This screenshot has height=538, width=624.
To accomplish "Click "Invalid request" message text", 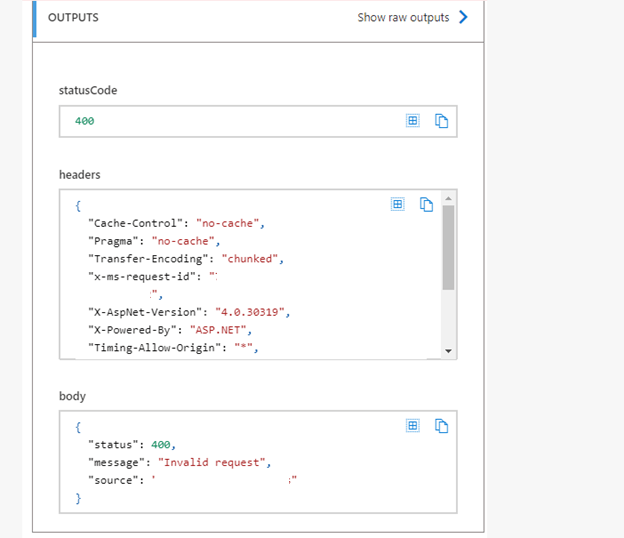I will coord(212,462).
